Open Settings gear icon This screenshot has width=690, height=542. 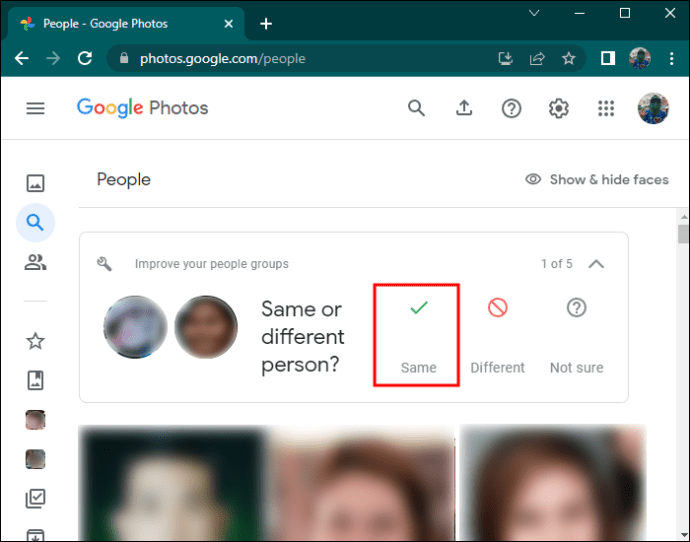pos(559,108)
